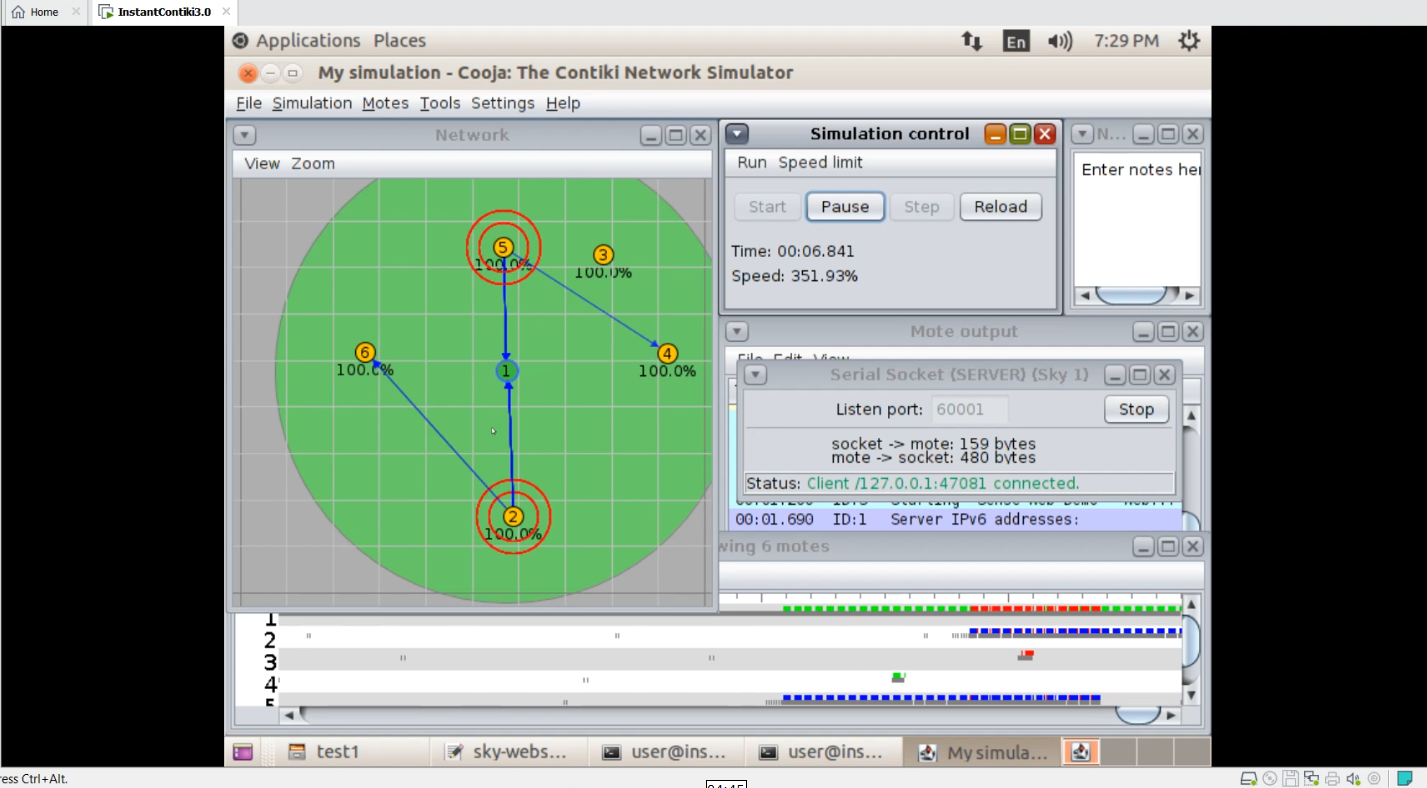Open the Motes menu
This screenshot has height=788, width=1427.
(385, 103)
